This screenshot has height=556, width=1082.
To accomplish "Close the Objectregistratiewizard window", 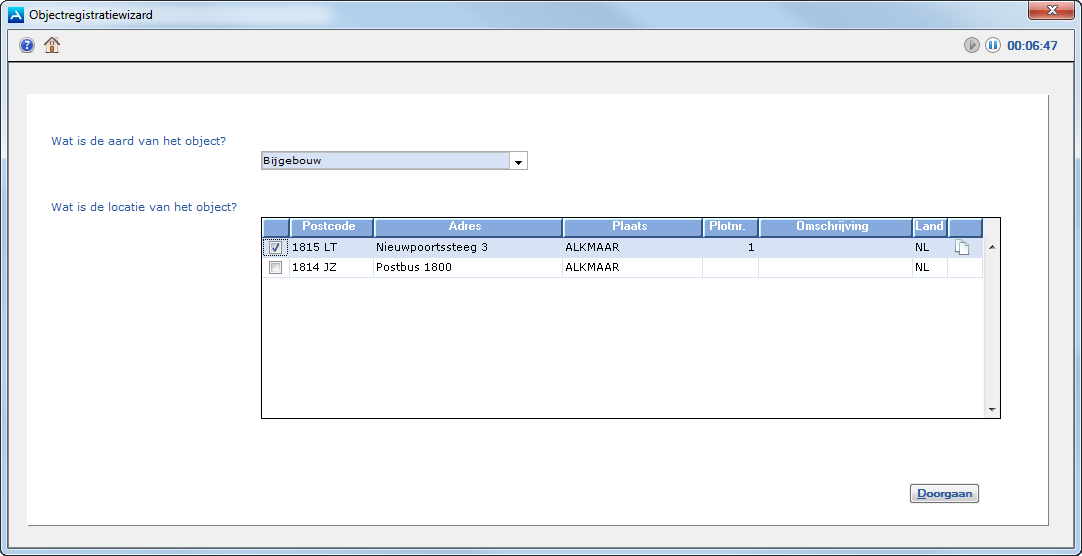I will point(1051,11).
